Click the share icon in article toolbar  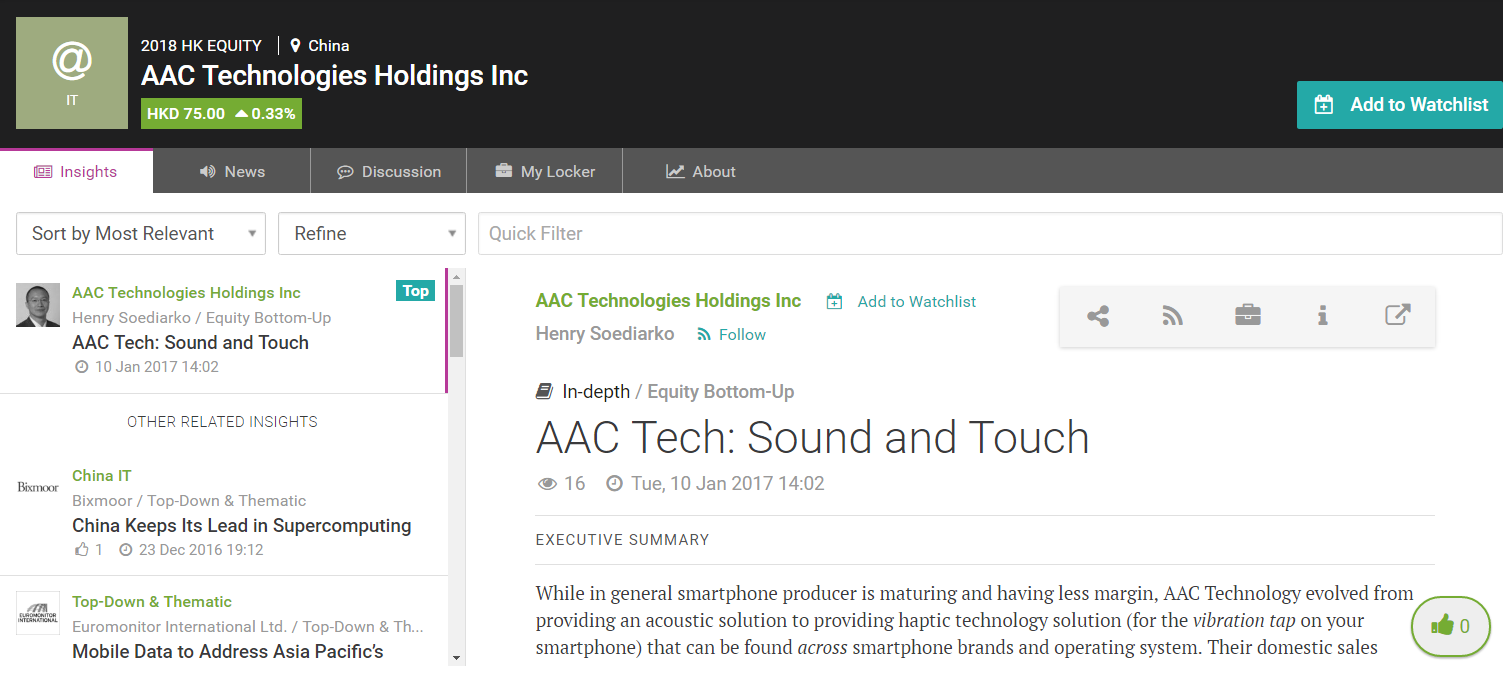point(1098,316)
